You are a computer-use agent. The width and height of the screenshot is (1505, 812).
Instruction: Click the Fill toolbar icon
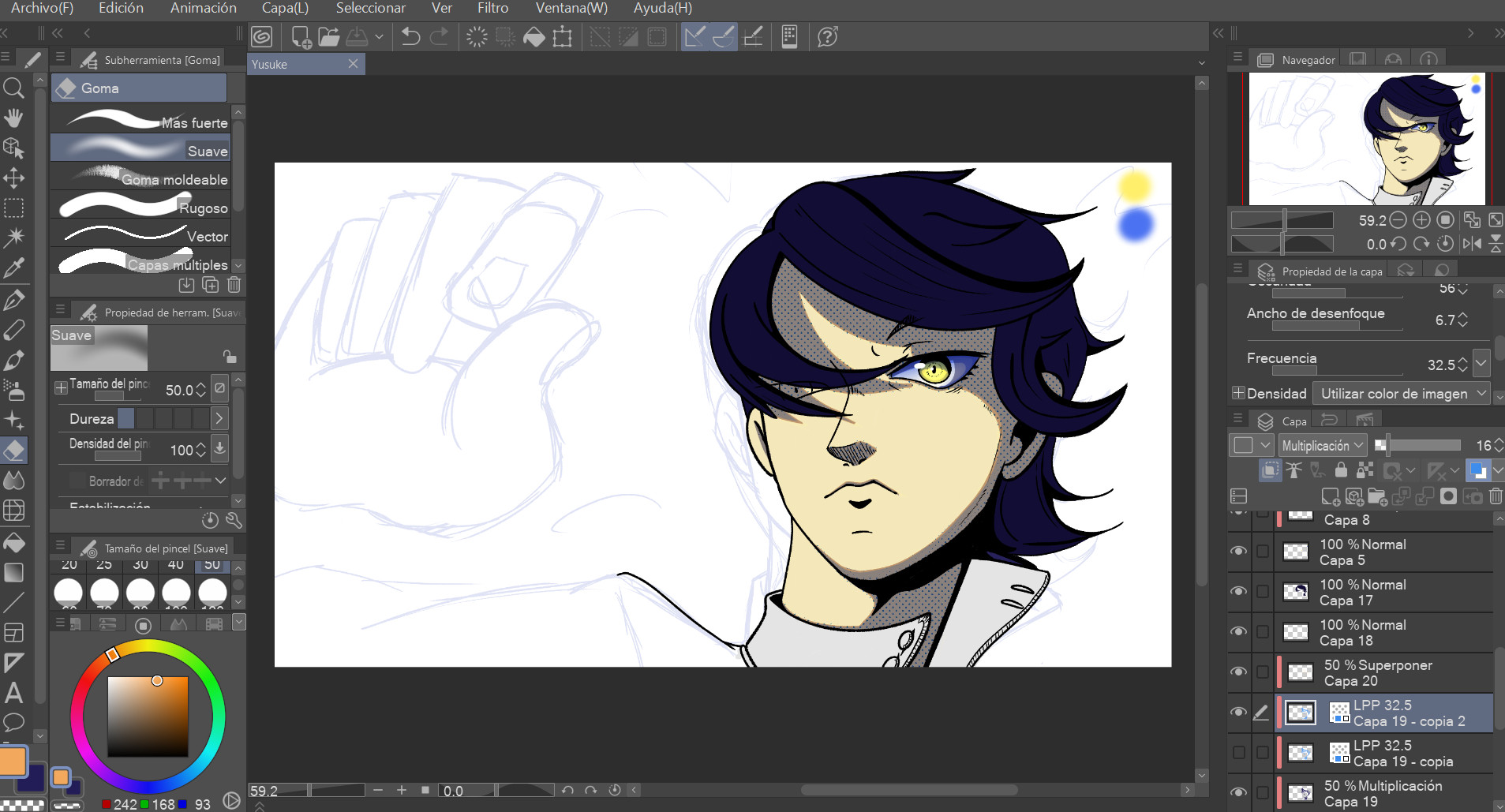(x=534, y=36)
